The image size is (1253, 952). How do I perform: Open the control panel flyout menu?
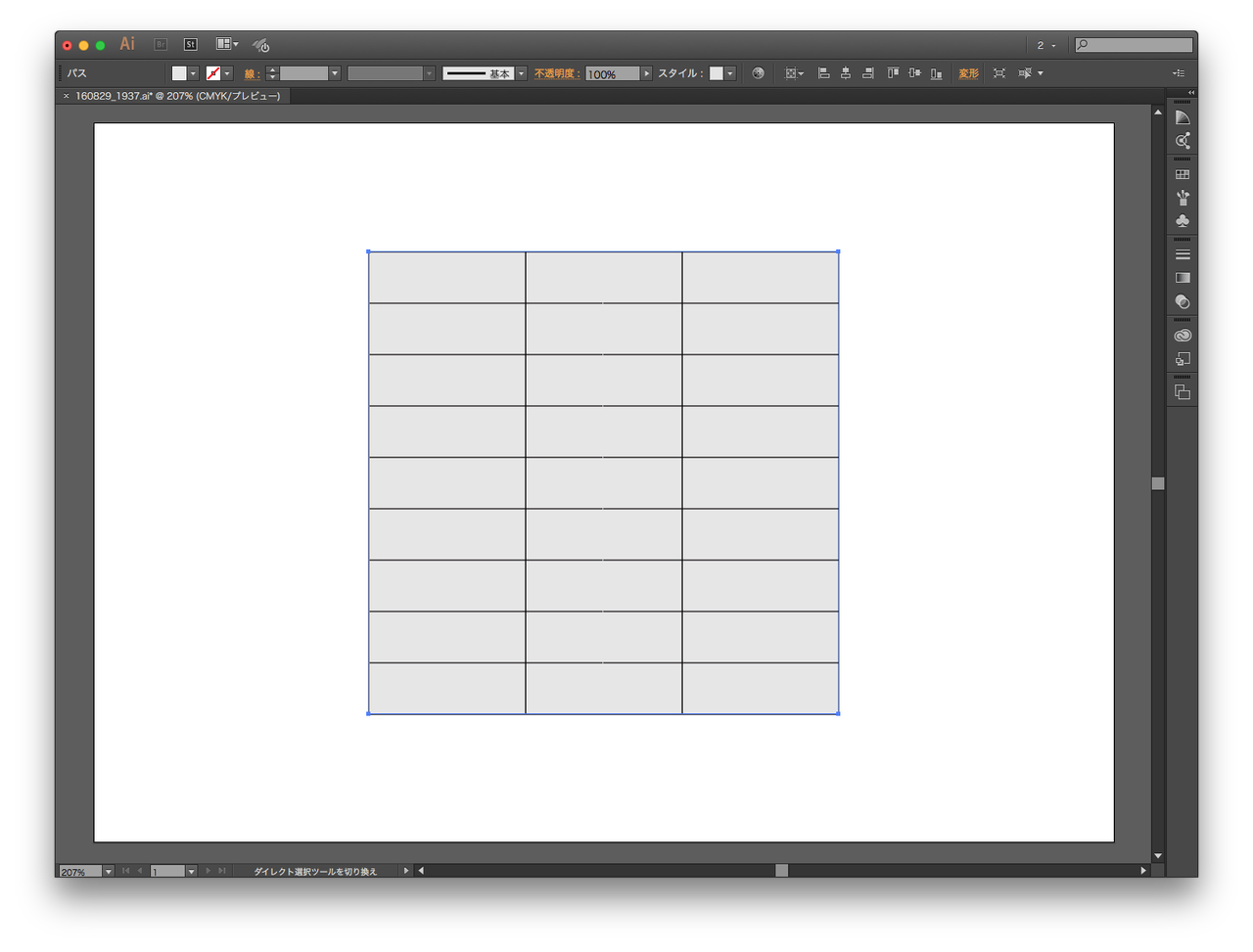point(1179,73)
